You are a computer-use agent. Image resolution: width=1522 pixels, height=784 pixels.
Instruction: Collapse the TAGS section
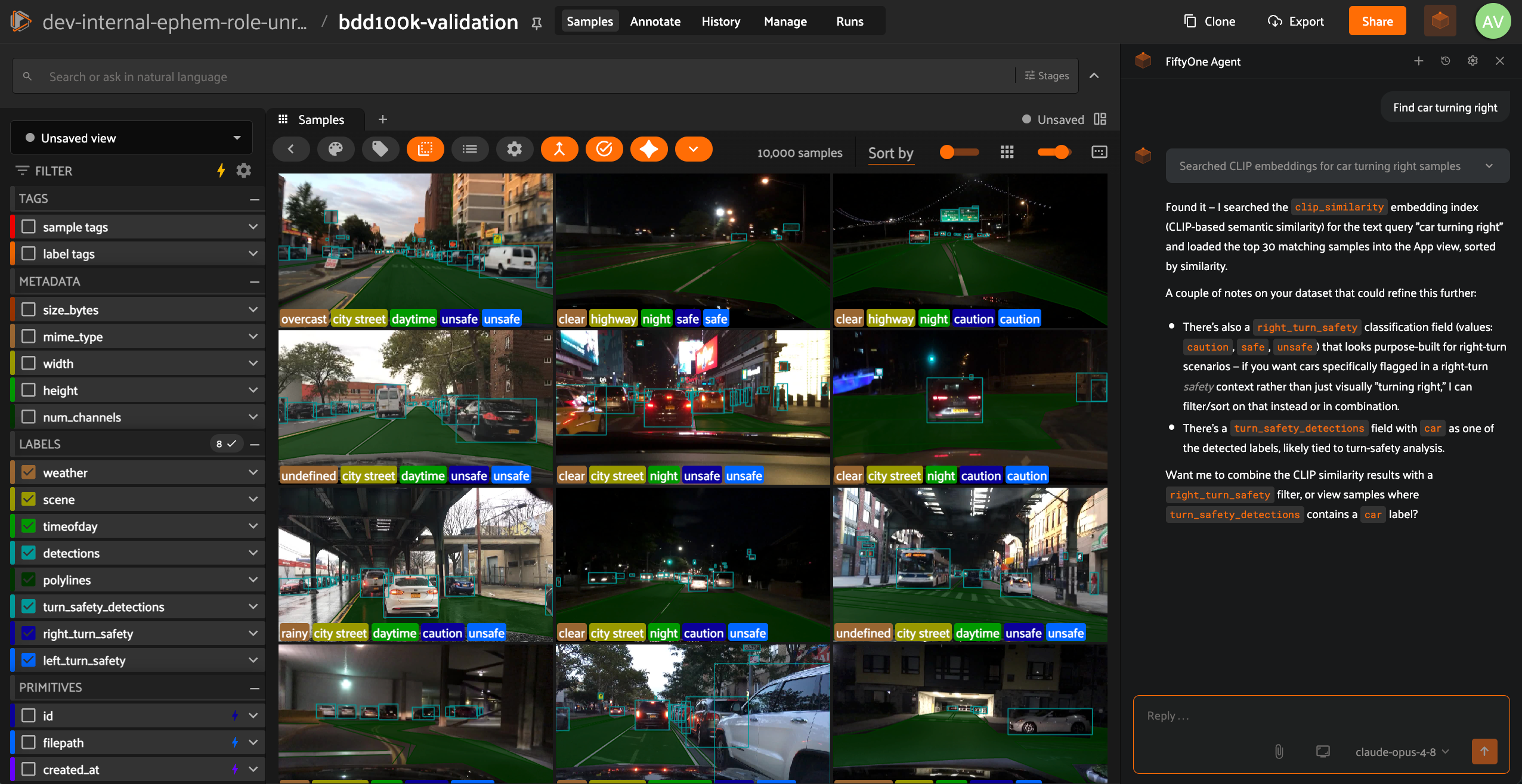click(255, 199)
